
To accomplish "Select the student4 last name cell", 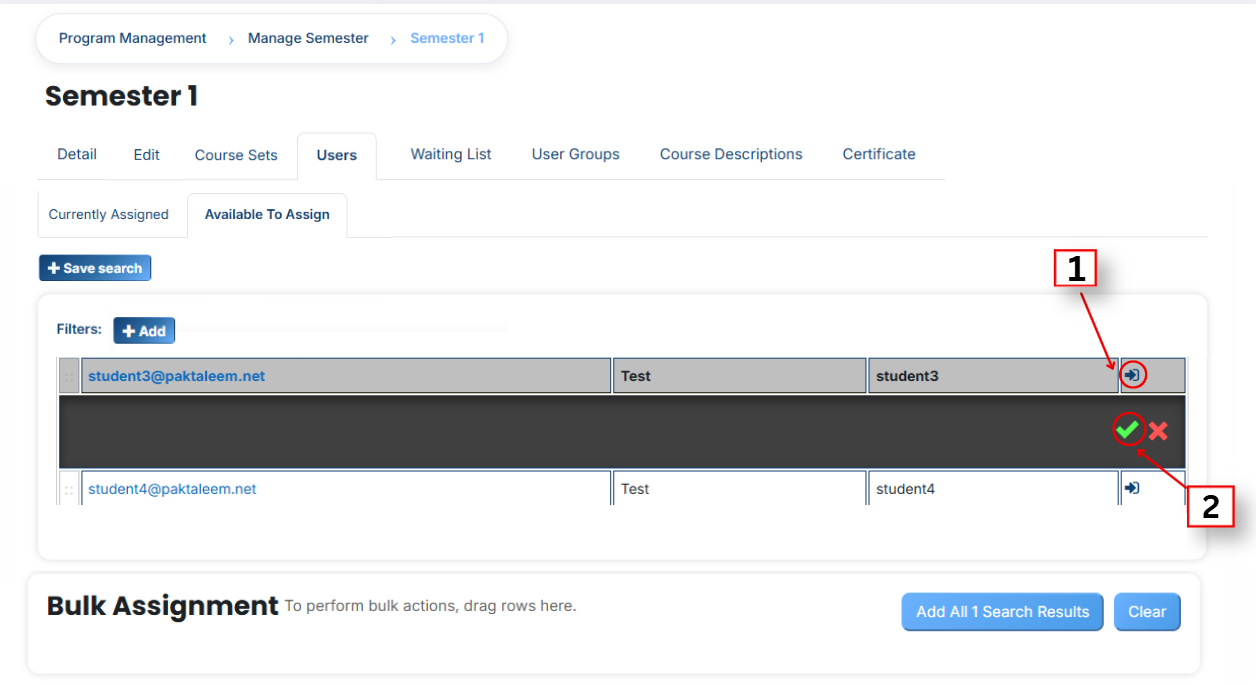I will (x=993, y=489).
